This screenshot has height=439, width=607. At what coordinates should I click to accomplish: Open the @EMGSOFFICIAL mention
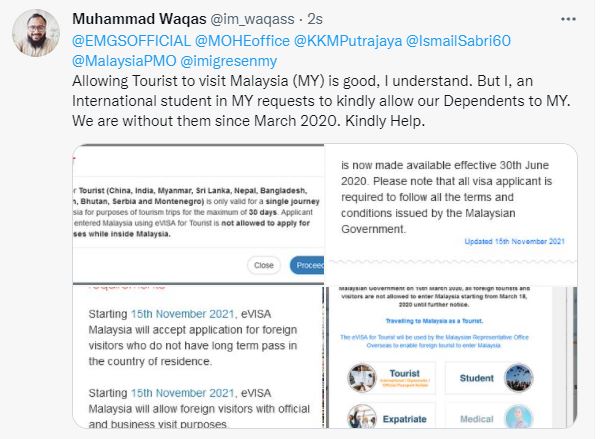(x=131, y=41)
